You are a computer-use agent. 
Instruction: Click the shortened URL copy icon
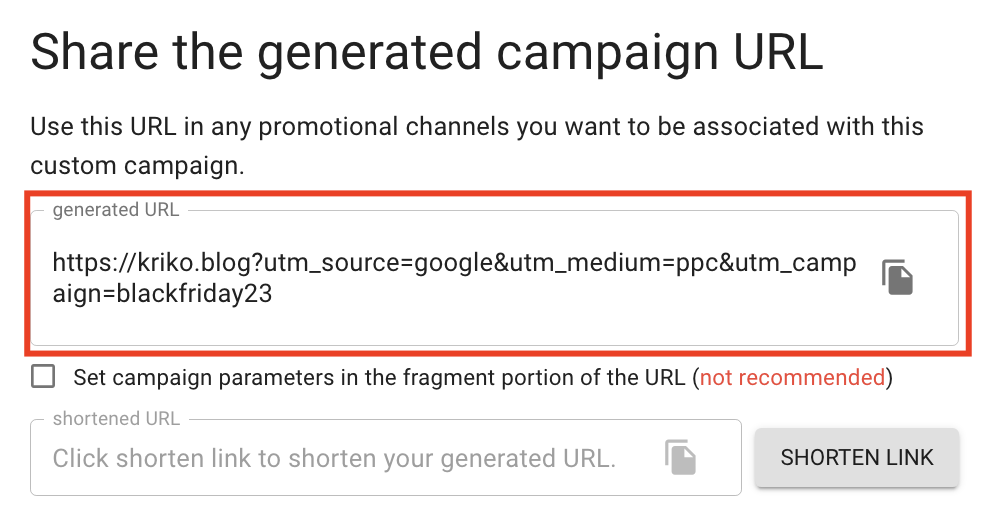[x=680, y=457]
